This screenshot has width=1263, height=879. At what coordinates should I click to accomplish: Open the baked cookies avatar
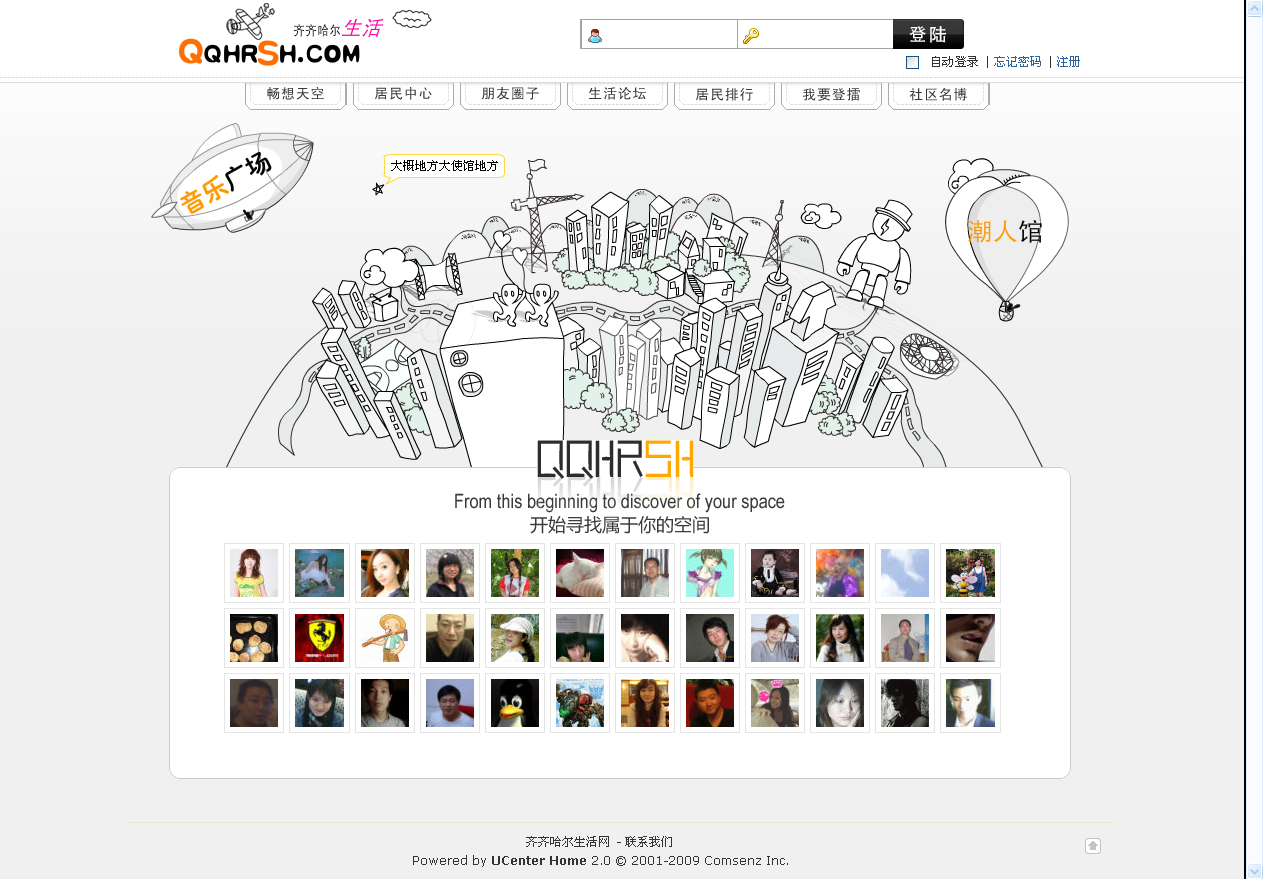254,638
